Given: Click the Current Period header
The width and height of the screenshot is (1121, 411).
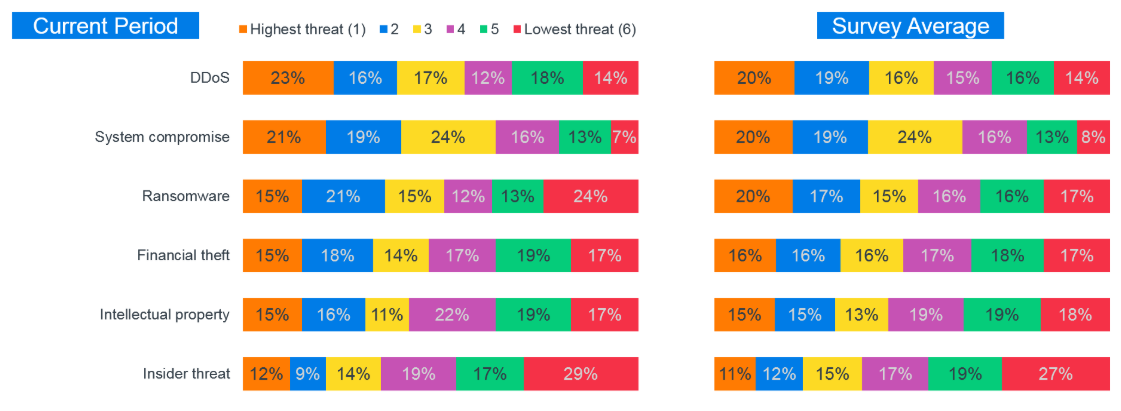Looking at the screenshot, I should [x=105, y=26].
